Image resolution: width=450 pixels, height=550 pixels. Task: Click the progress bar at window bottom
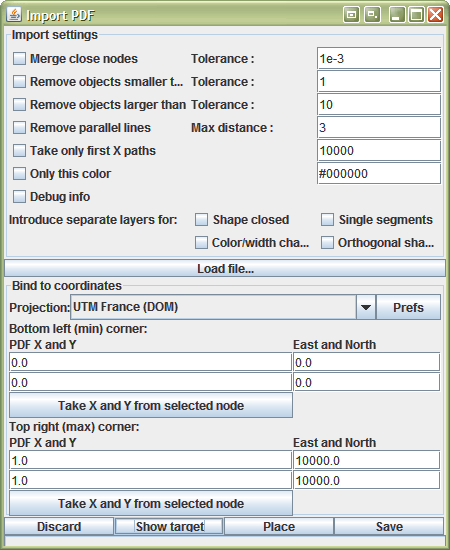point(225,541)
